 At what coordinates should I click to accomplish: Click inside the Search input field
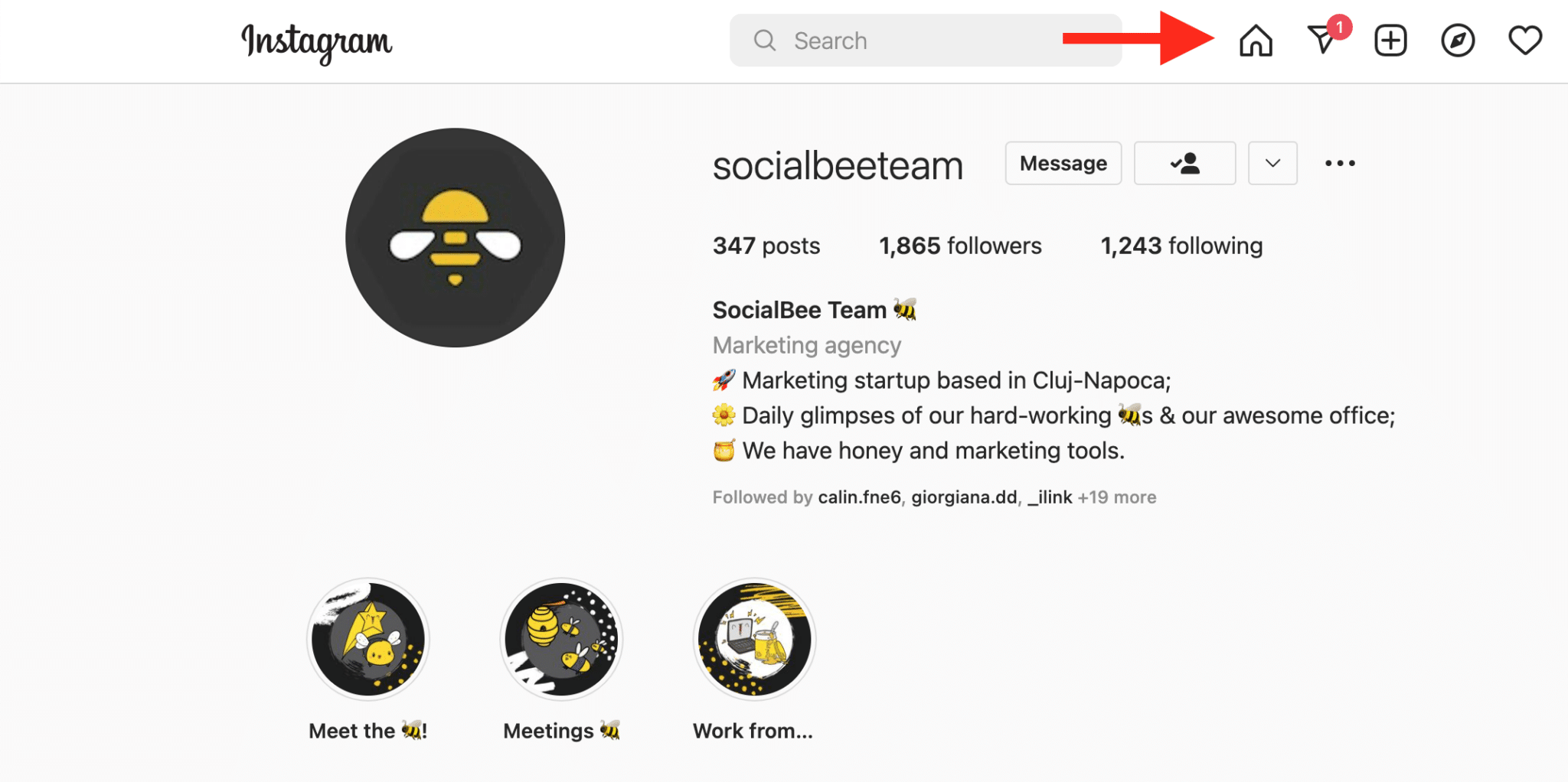click(880, 41)
